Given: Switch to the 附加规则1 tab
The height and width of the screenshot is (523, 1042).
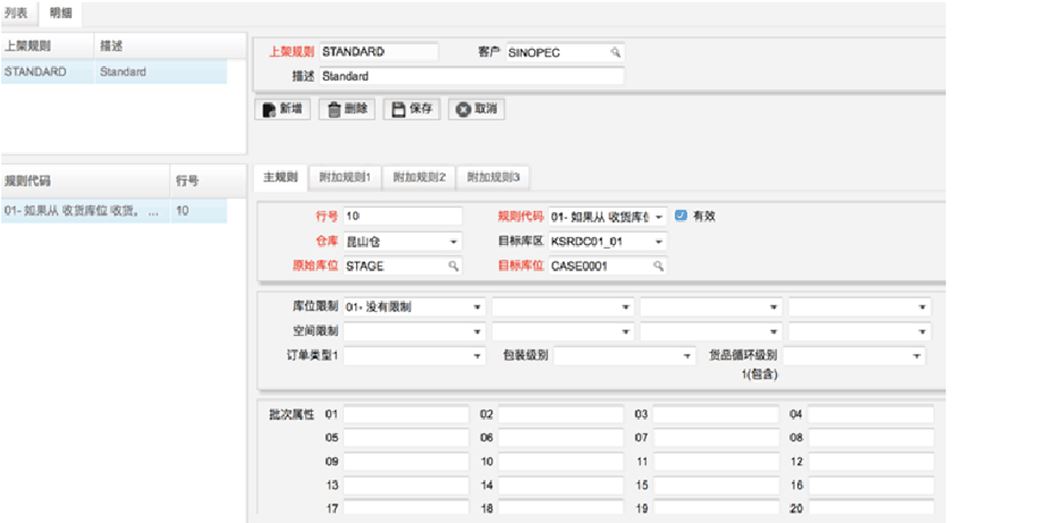Looking at the screenshot, I should click(x=345, y=178).
